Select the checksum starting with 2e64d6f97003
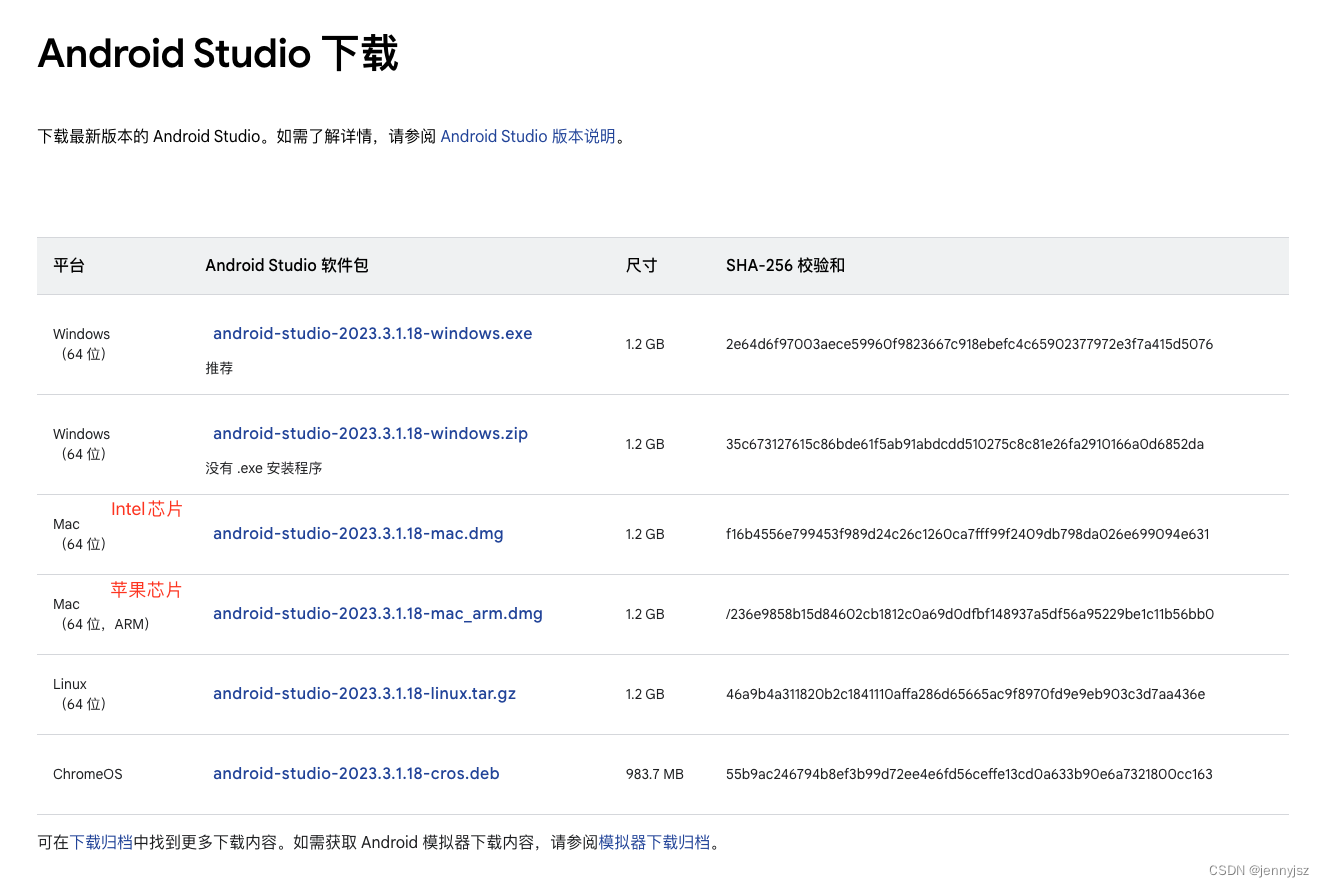 pos(969,344)
